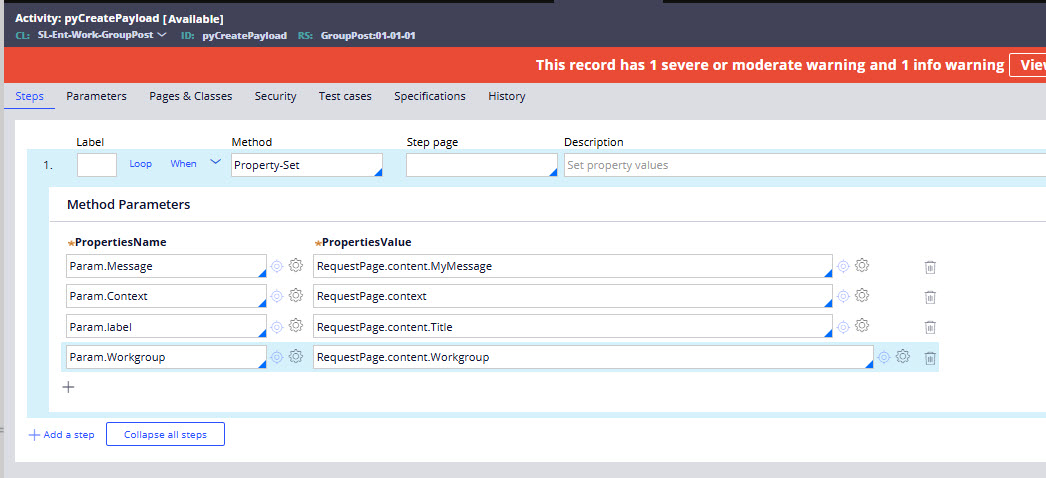View the History tab

(507, 96)
